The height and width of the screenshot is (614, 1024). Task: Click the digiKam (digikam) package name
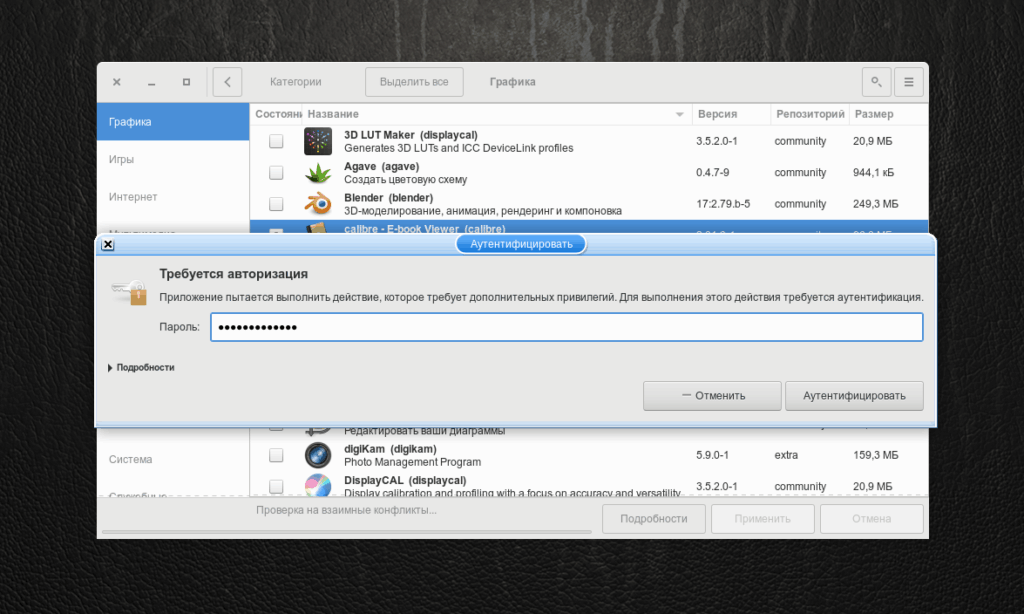391,449
